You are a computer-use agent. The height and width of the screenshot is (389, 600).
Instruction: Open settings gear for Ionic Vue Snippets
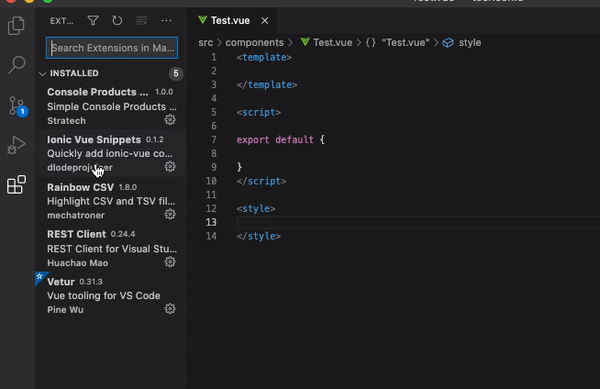[170, 166]
